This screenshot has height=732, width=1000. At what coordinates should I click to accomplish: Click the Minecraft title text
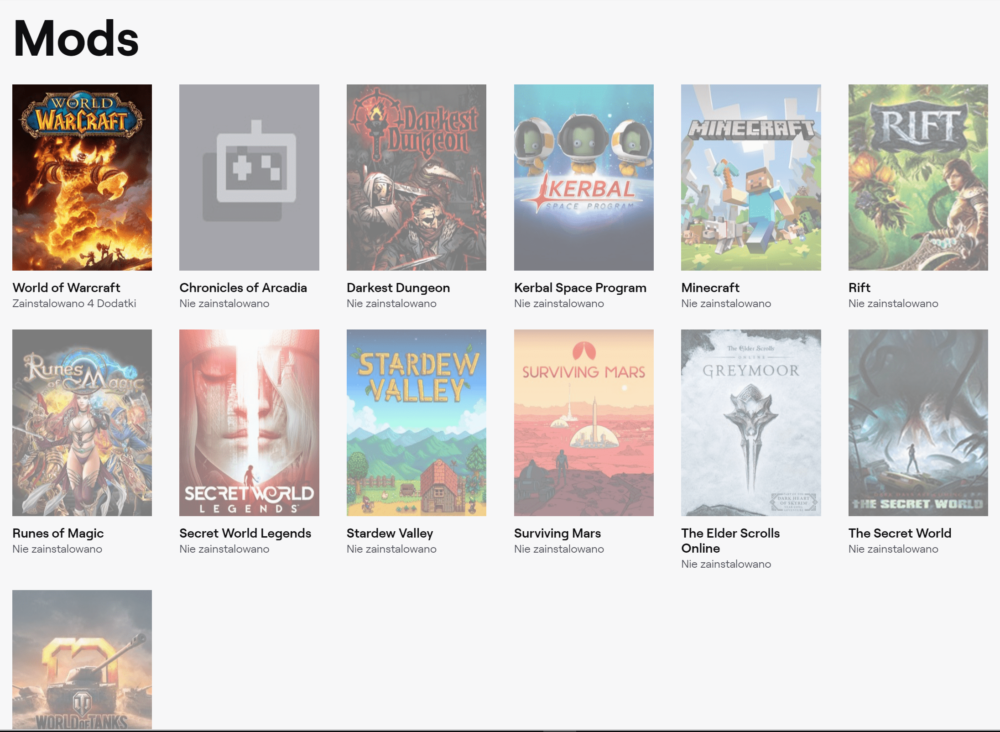pos(710,288)
